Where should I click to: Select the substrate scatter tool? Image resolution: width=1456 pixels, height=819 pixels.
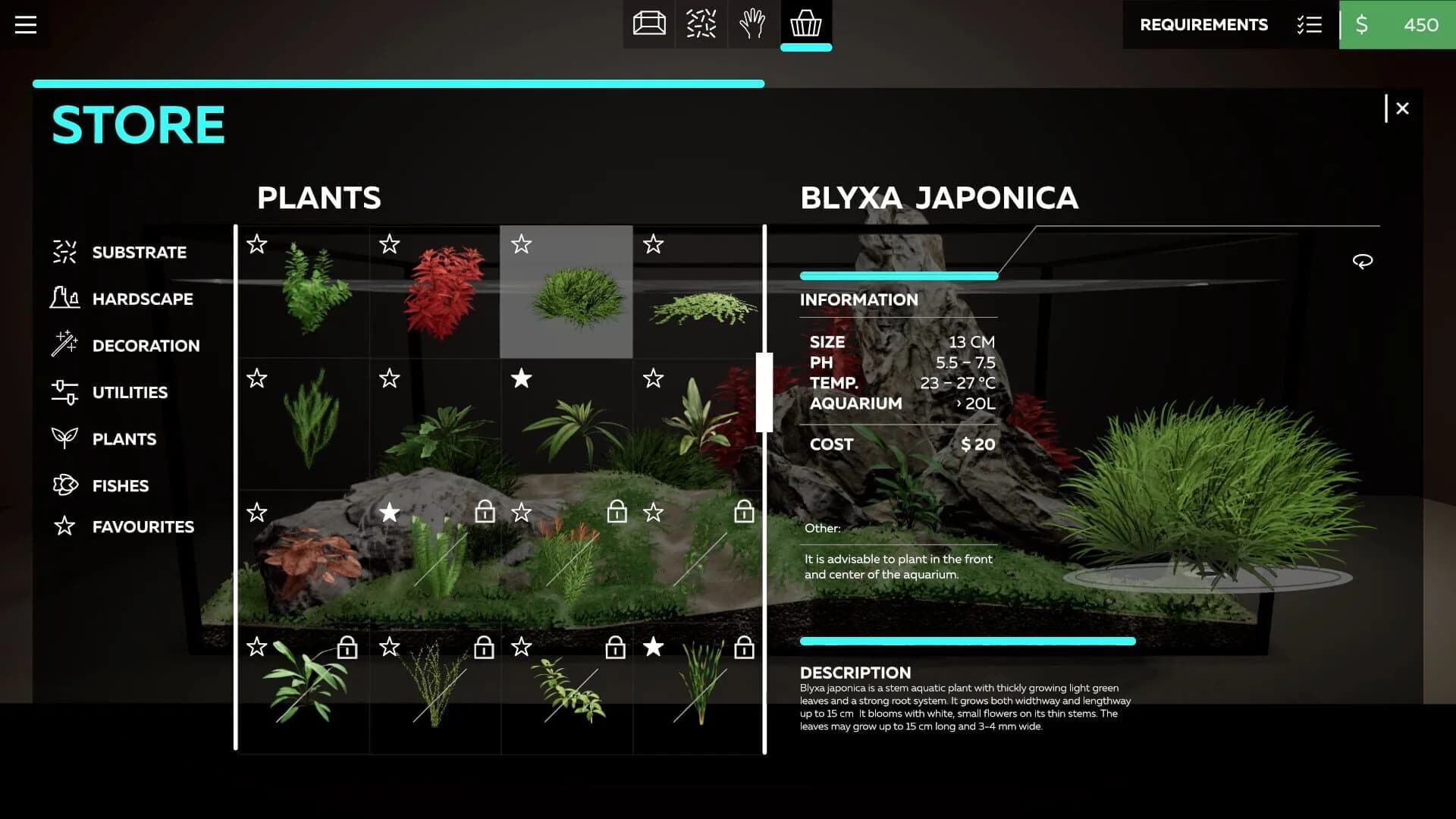click(701, 24)
